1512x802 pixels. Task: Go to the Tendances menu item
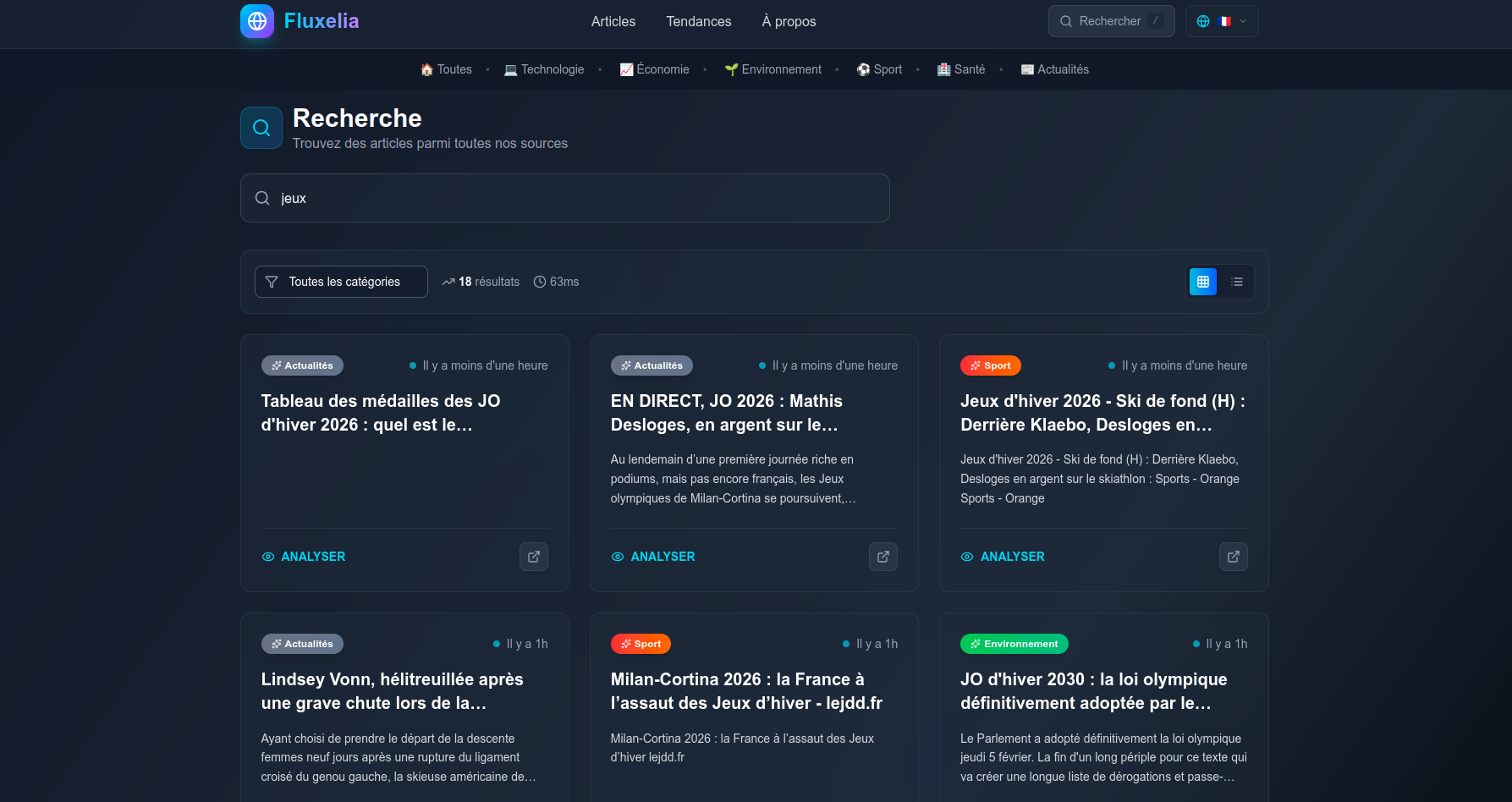tap(698, 21)
